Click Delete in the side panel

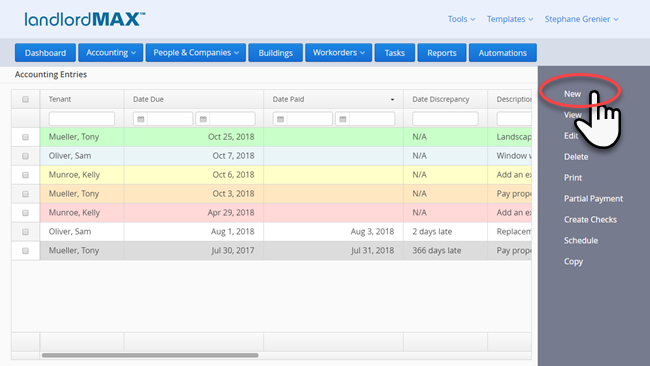click(x=576, y=157)
